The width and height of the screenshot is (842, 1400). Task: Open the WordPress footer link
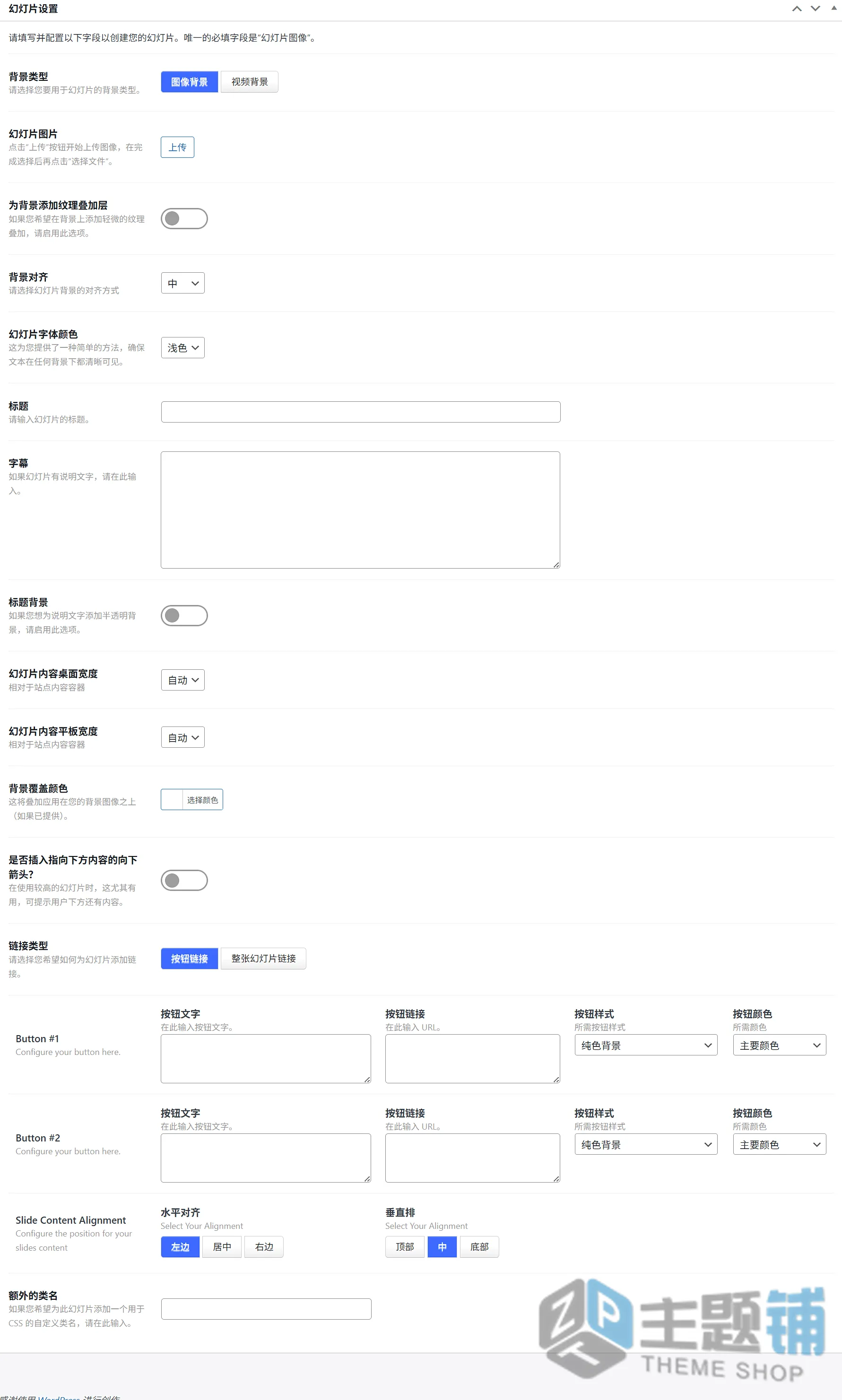[59, 1398]
